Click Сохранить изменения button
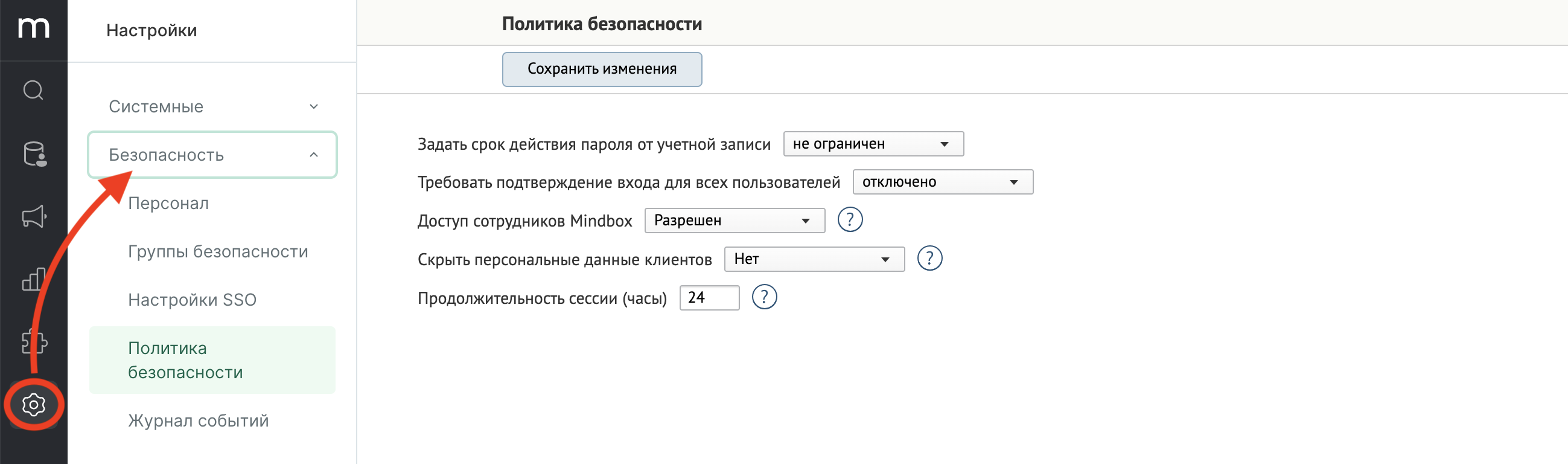Image resolution: width=1568 pixels, height=464 pixels. [x=601, y=69]
